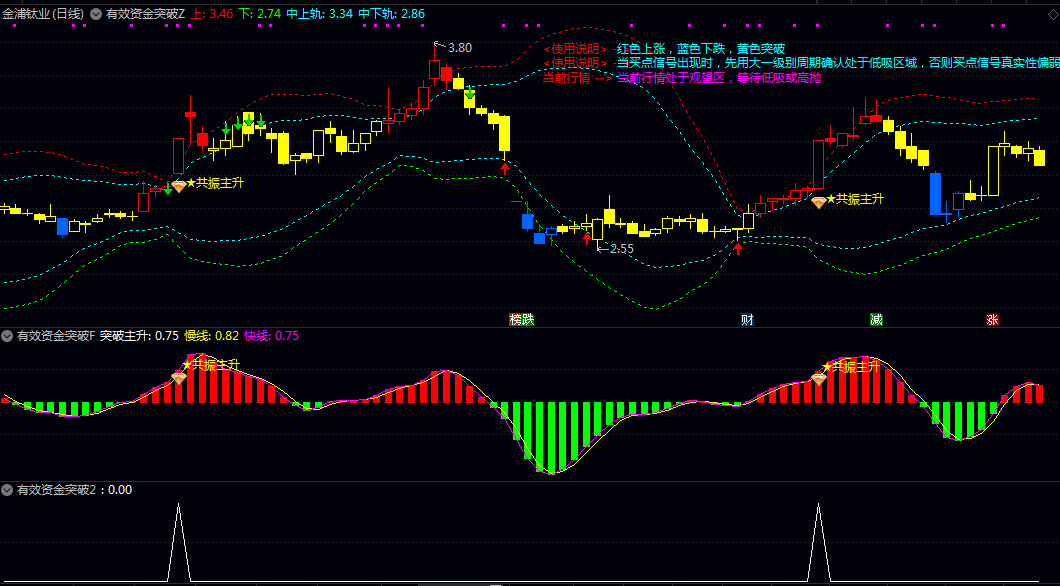Click the second ★共振主升 label in the main chart
1060x586 pixels.
click(854, 199)
